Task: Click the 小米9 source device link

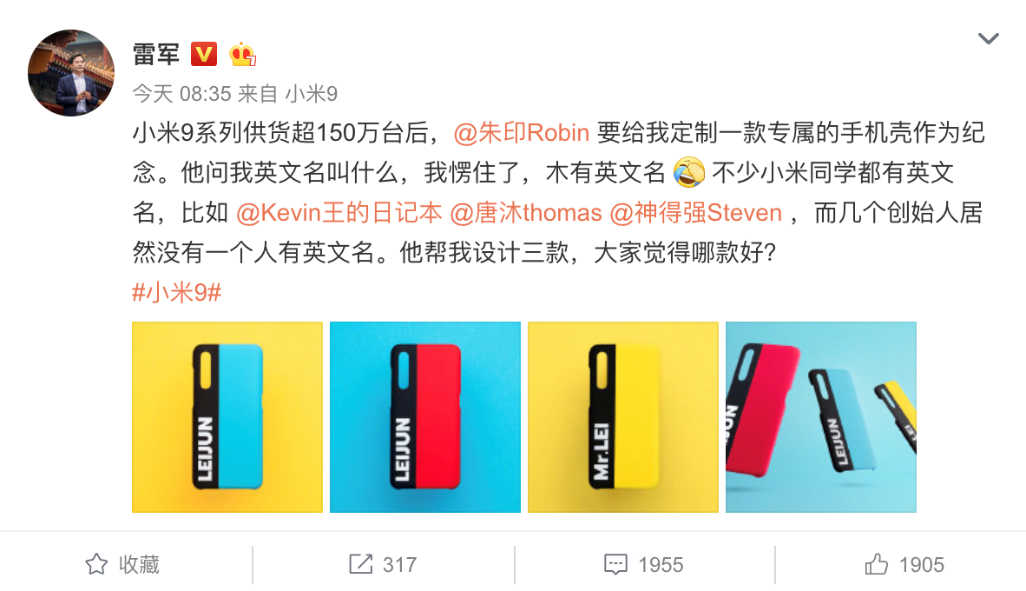Action: click(311, 94)
